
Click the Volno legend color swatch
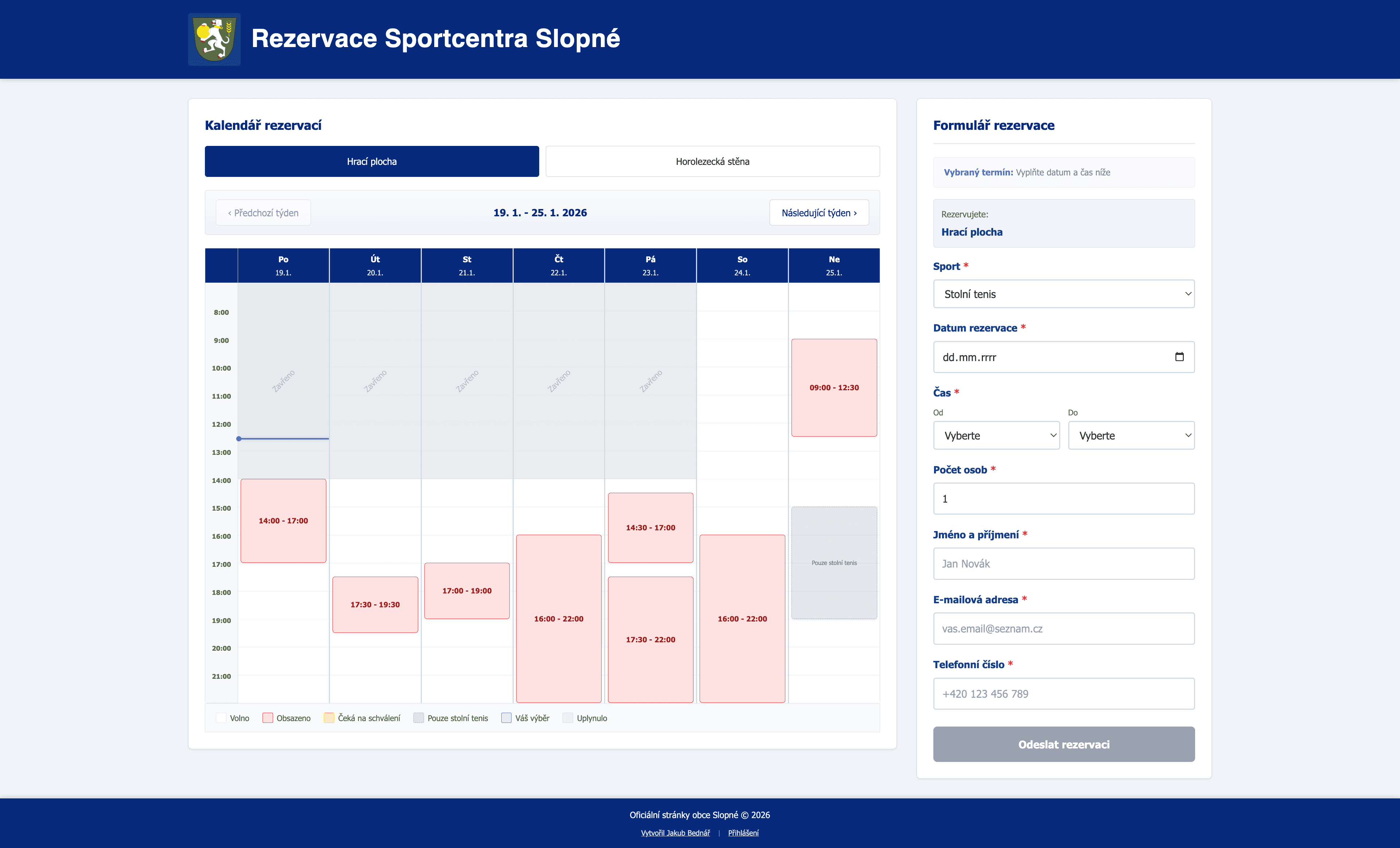pyautogui.click(x=221, y=718)
